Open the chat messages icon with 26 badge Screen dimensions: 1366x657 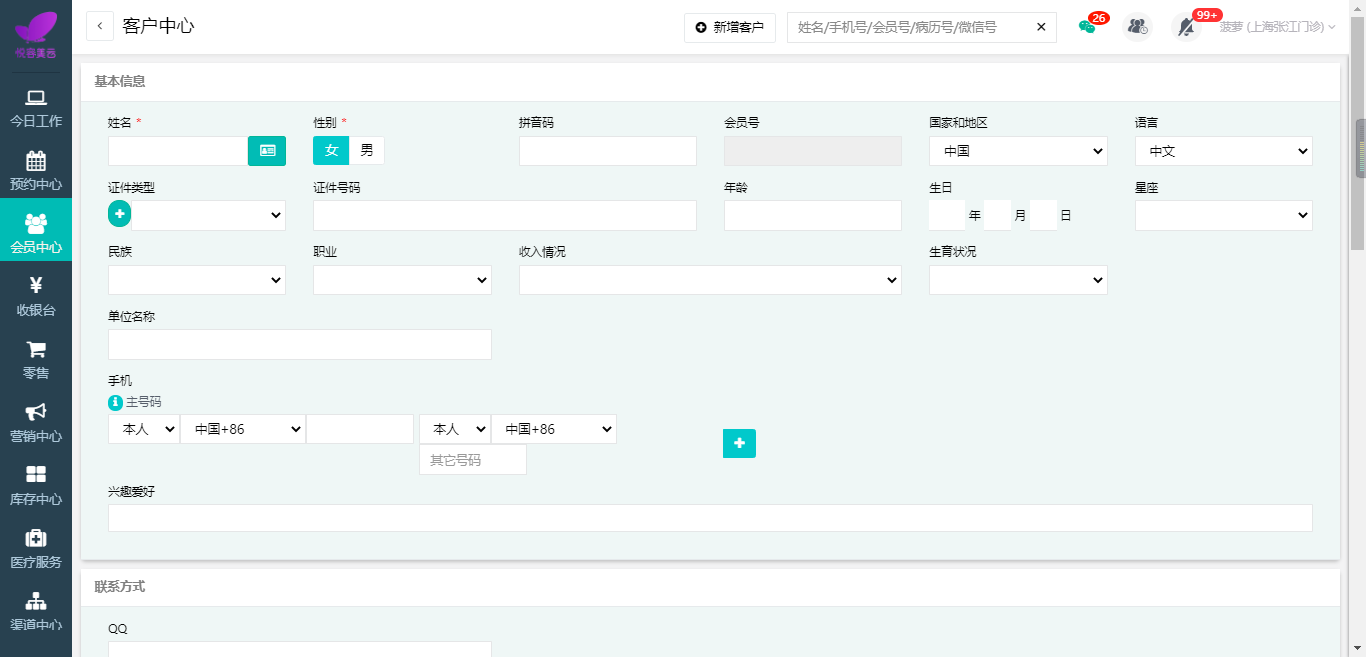click(x=1087, y=27)
